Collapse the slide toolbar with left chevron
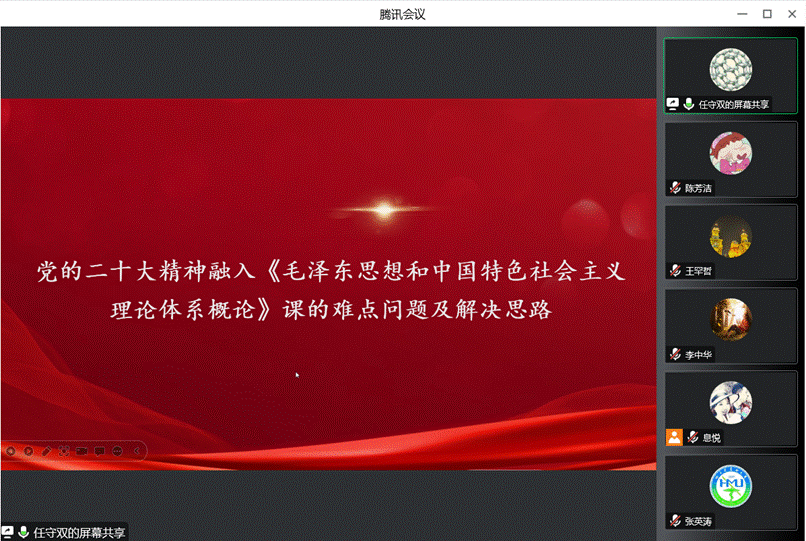The image size is (806, 541). [x=136, y=451]
